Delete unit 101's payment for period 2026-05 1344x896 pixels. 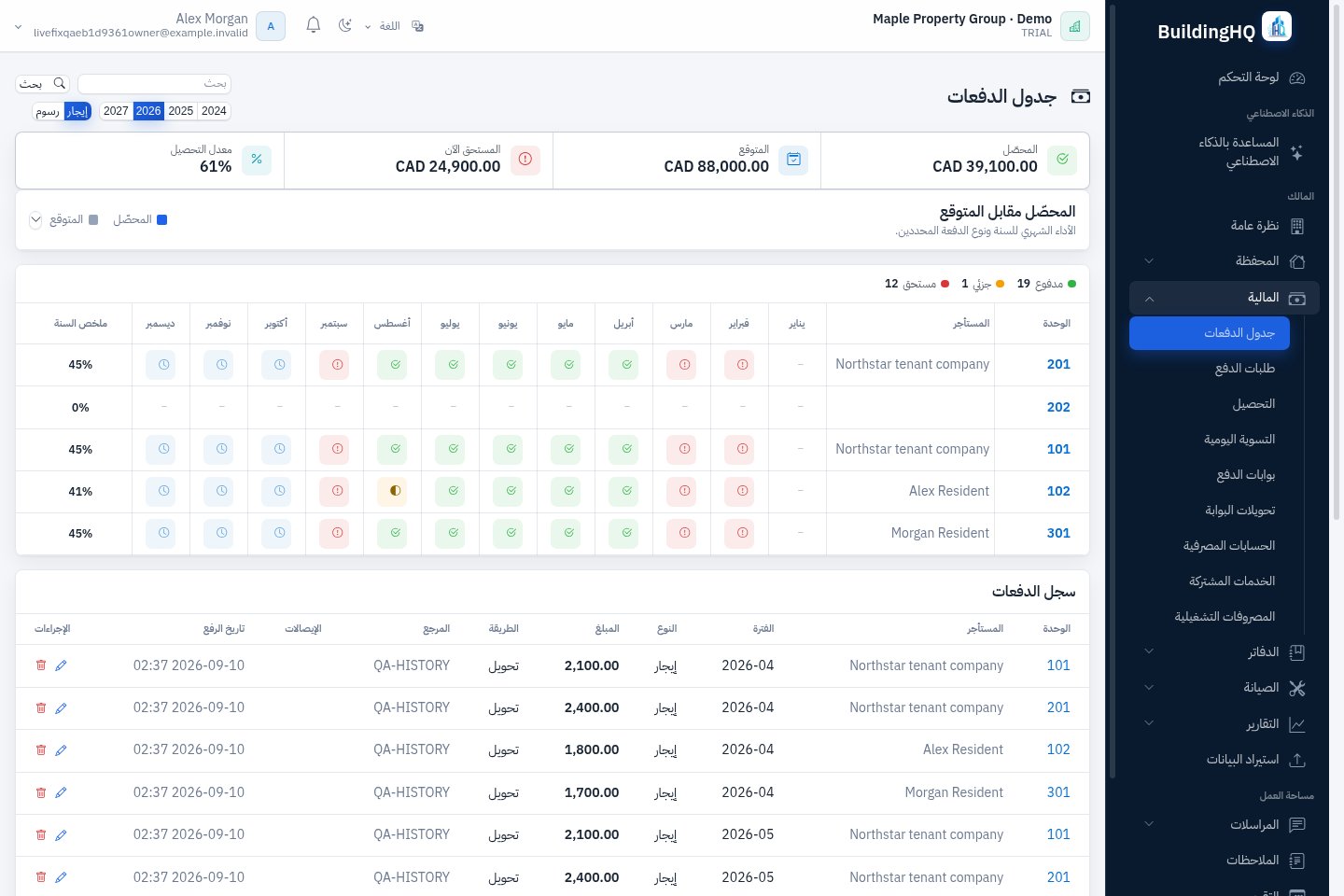(41, 834)
